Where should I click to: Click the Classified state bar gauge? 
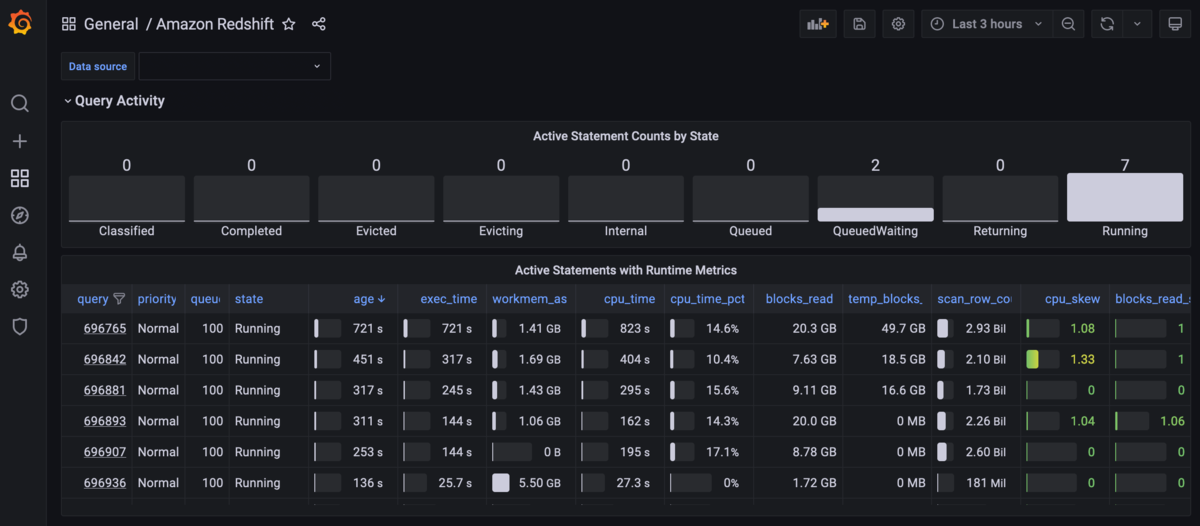pyautogui.click(x=127, y=199)
